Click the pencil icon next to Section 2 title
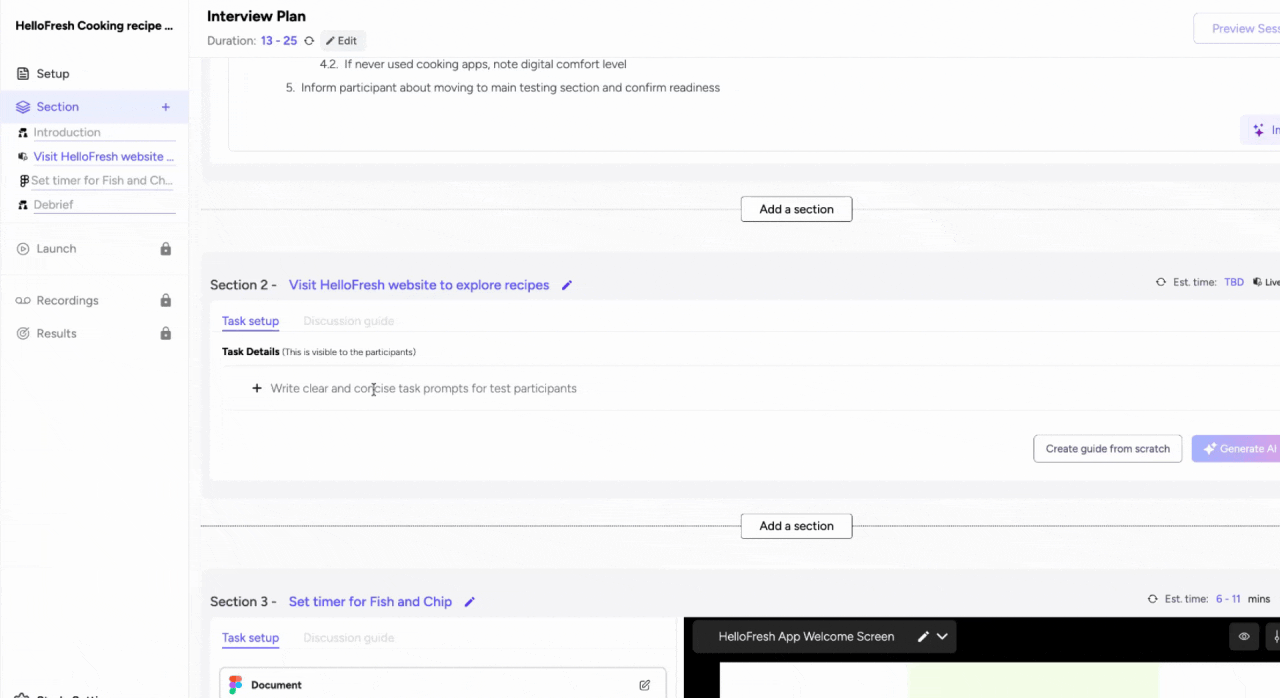The height and width of the screenshot is (698, 1280). point(567,285)
